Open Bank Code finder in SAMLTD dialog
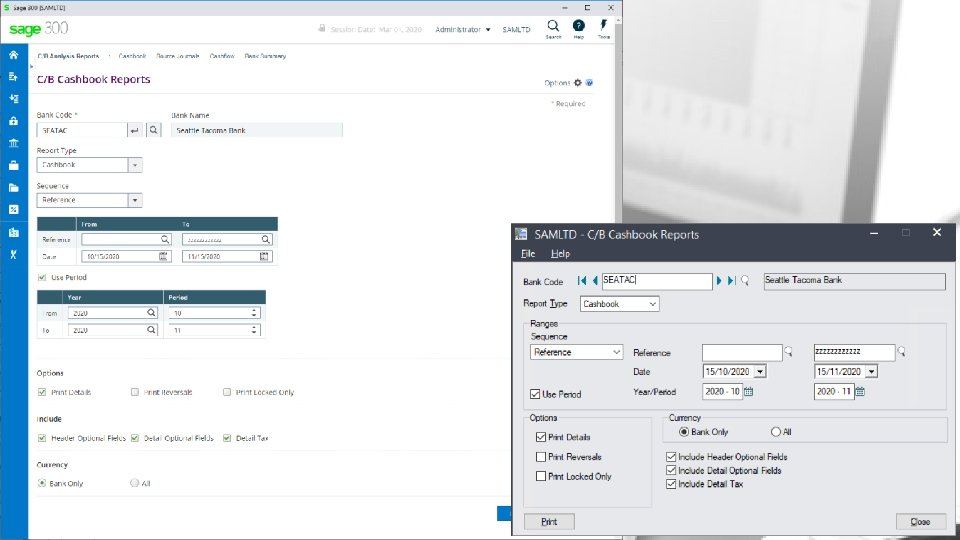Viewport: 960px width, 540px height. click(745, 280)
